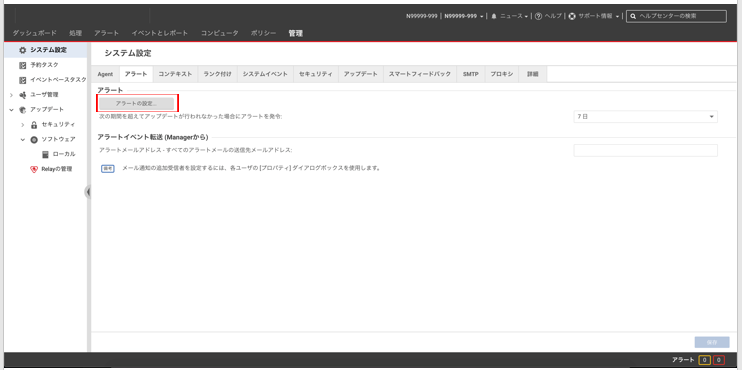Viewport: 742px width, 370px height.
Task: Open the サポート情報 dropdown menu
Action: tap(599, 16)
